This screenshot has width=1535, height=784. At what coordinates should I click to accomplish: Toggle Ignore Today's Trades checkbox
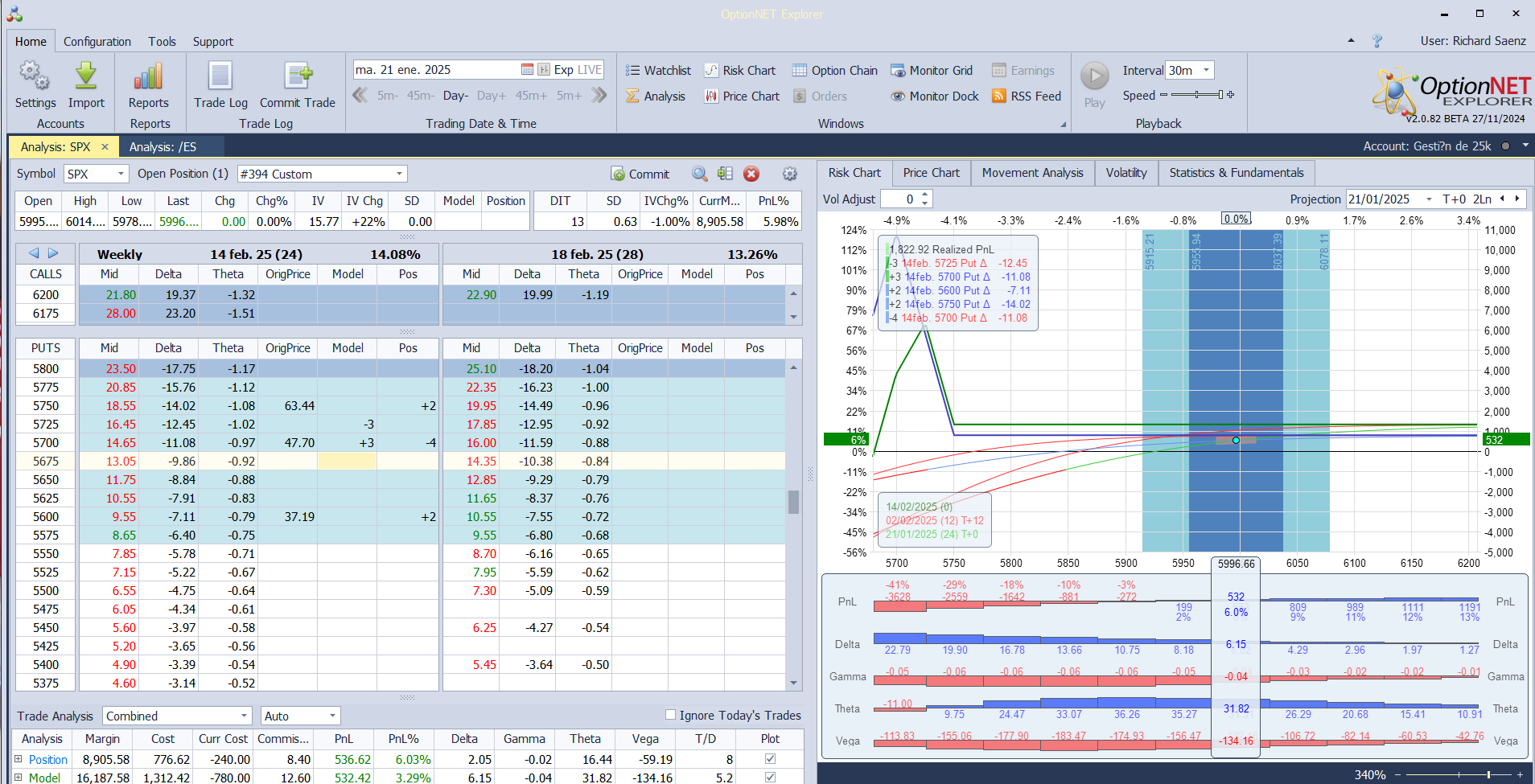coord(670,715)
